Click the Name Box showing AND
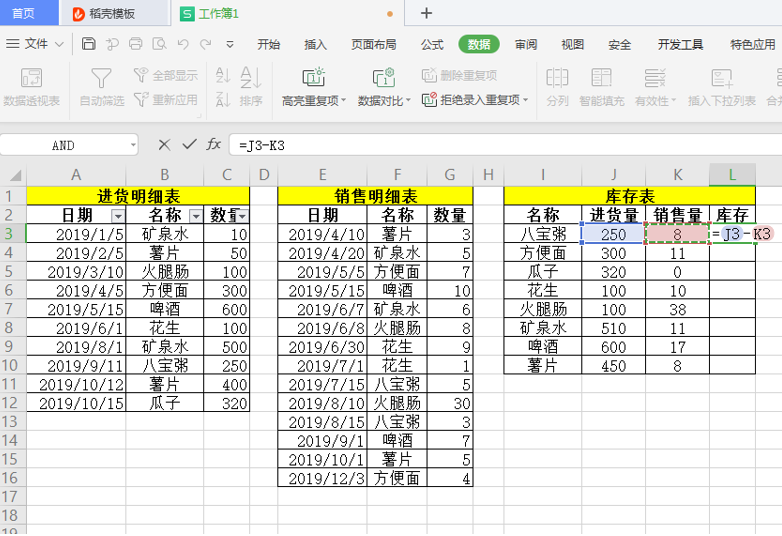The image size is (782, 536). click(63, 145)
